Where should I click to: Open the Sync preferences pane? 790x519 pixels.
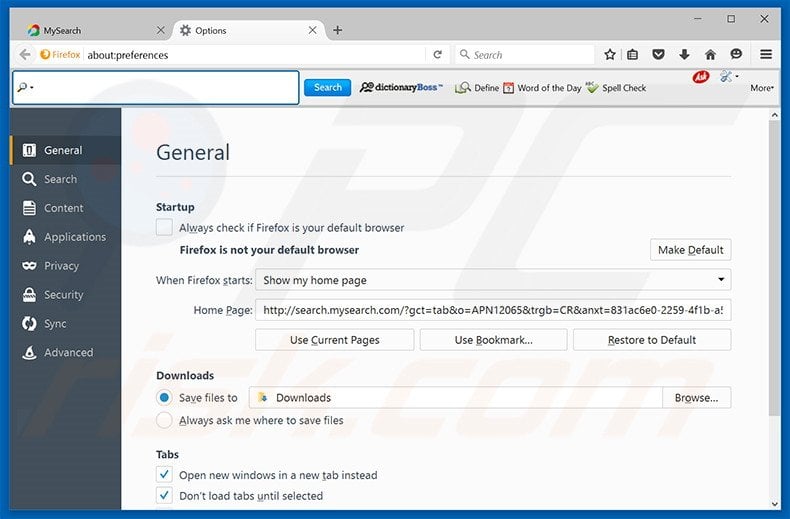[x=65, y=323]
